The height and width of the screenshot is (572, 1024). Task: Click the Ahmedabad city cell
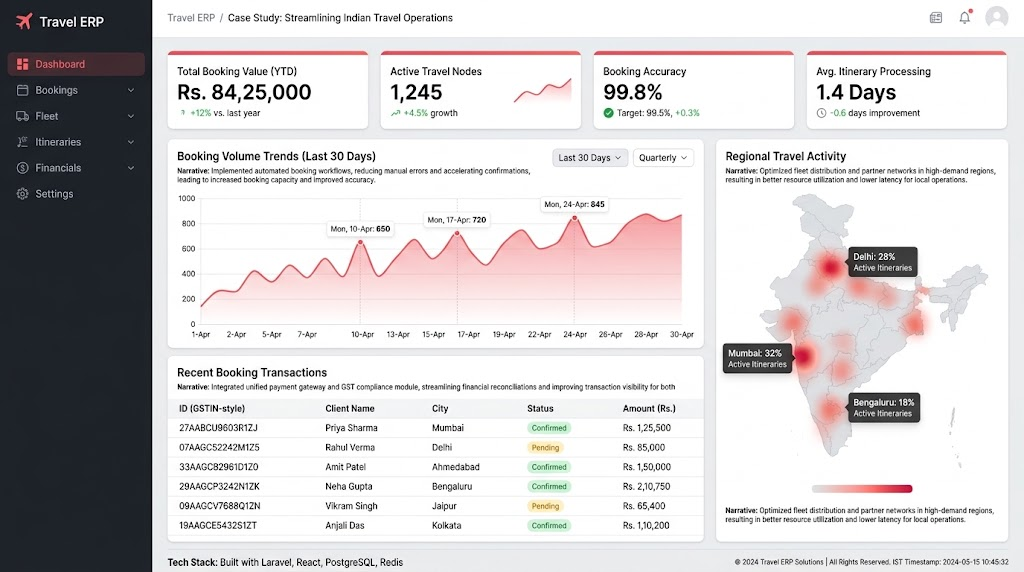coord(456,467)
